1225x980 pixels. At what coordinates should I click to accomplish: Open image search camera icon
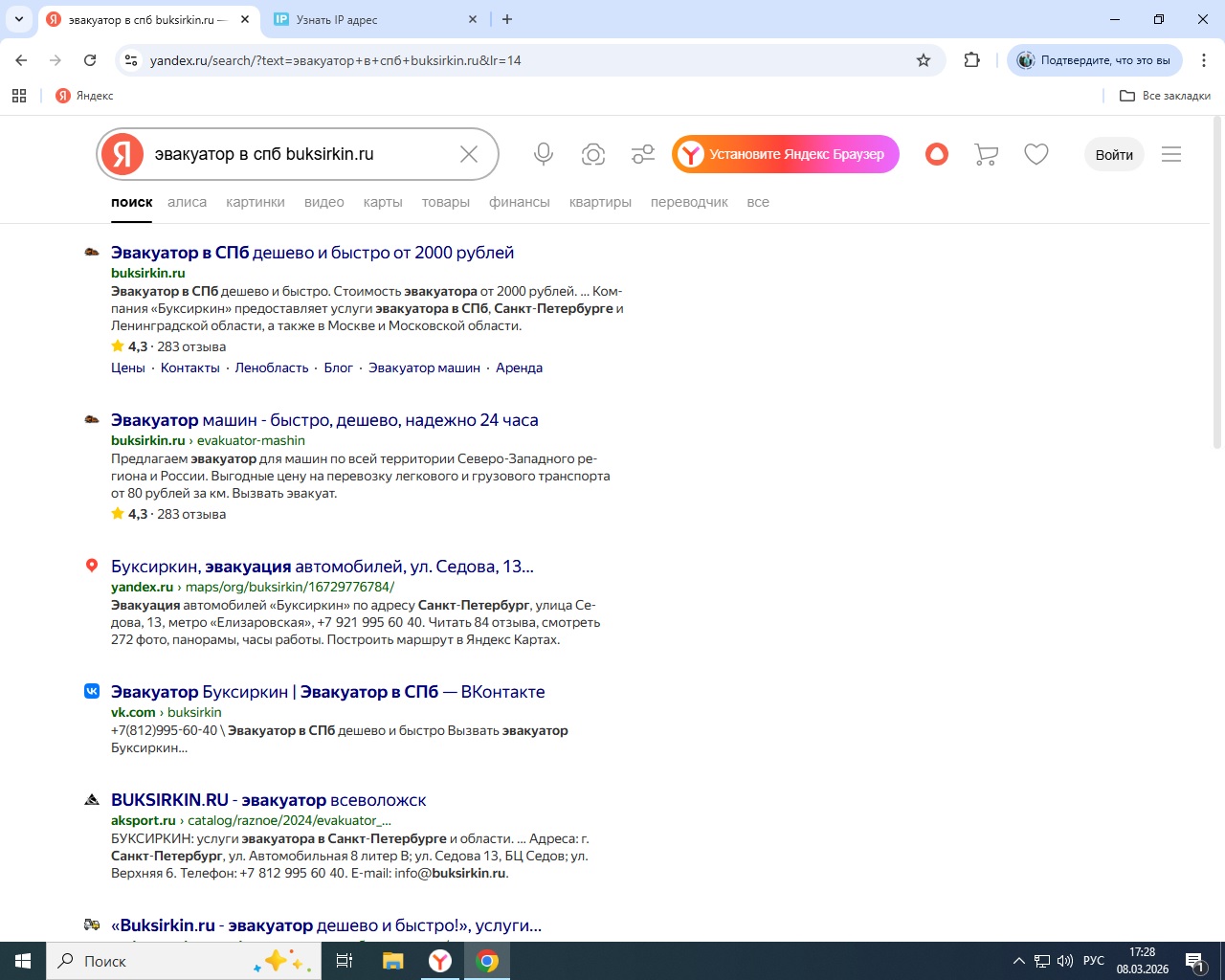tap(593, 154)
